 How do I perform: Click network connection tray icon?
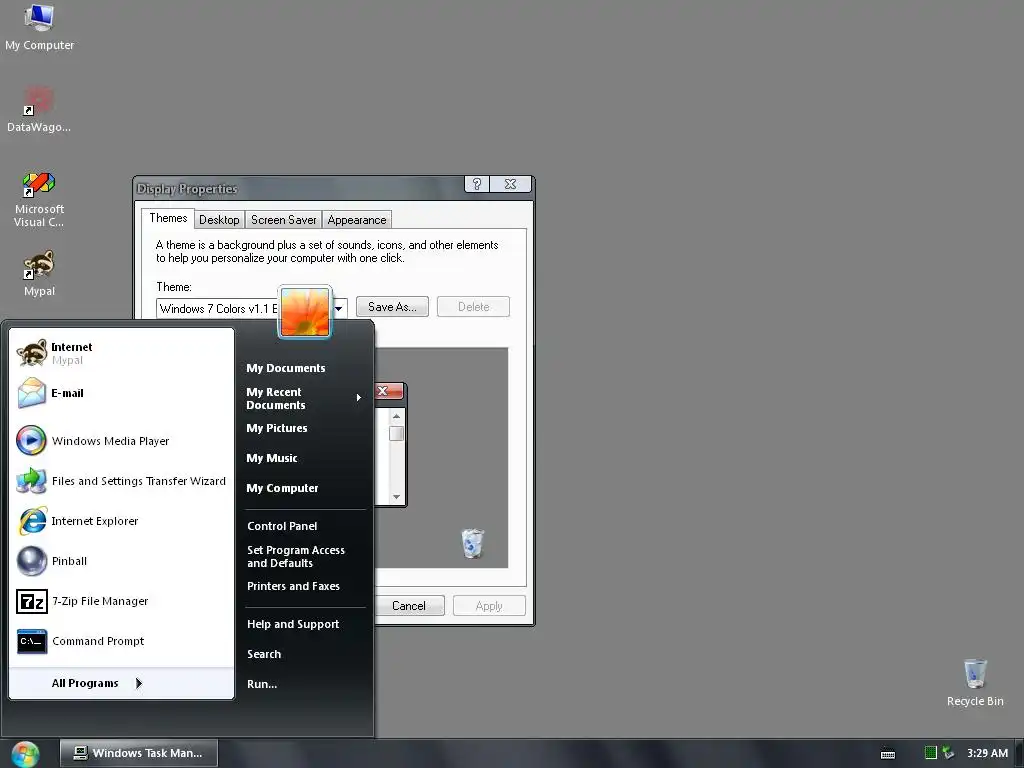point(948,753)
